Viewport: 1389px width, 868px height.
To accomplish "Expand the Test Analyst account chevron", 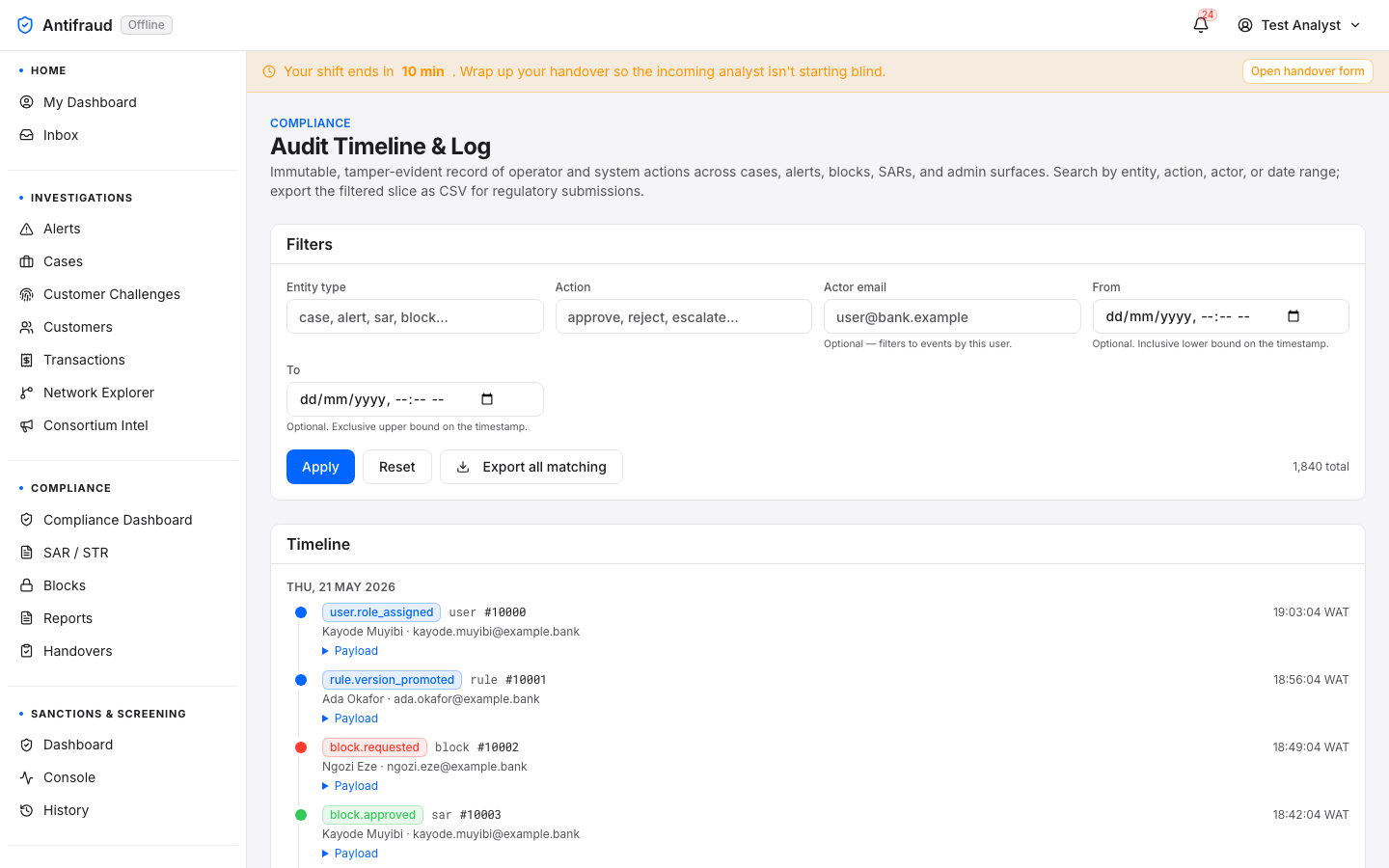I will pyautogui.click(x=1355, y=25).
